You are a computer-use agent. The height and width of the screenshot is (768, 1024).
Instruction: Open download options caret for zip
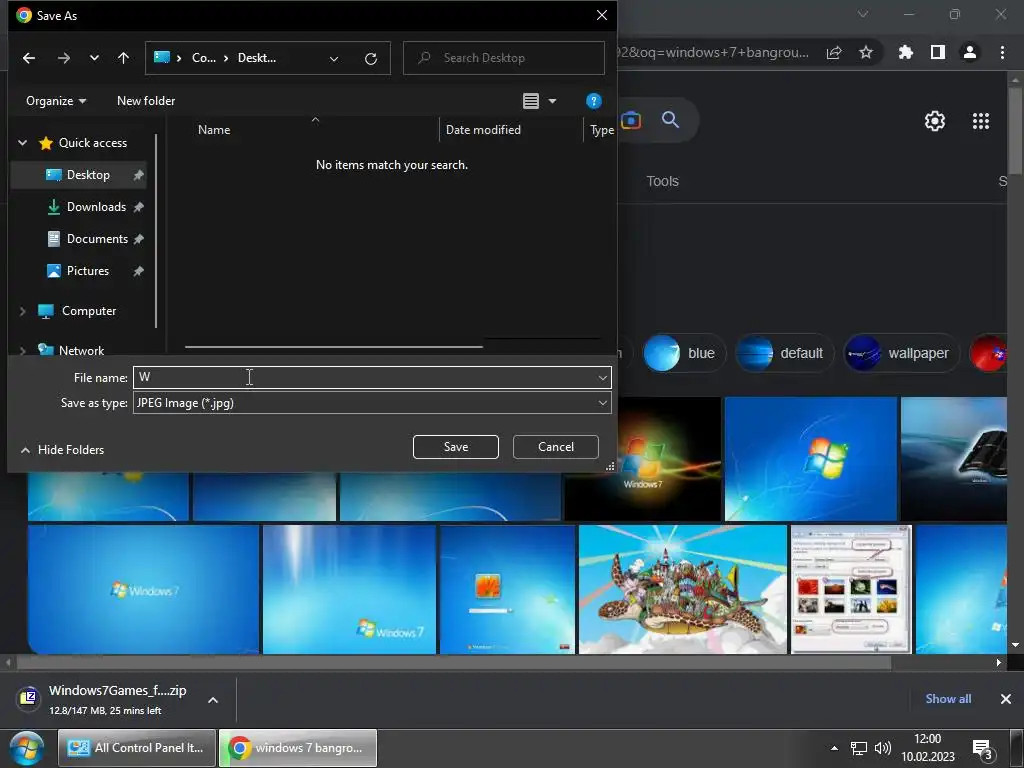point(213,700)
